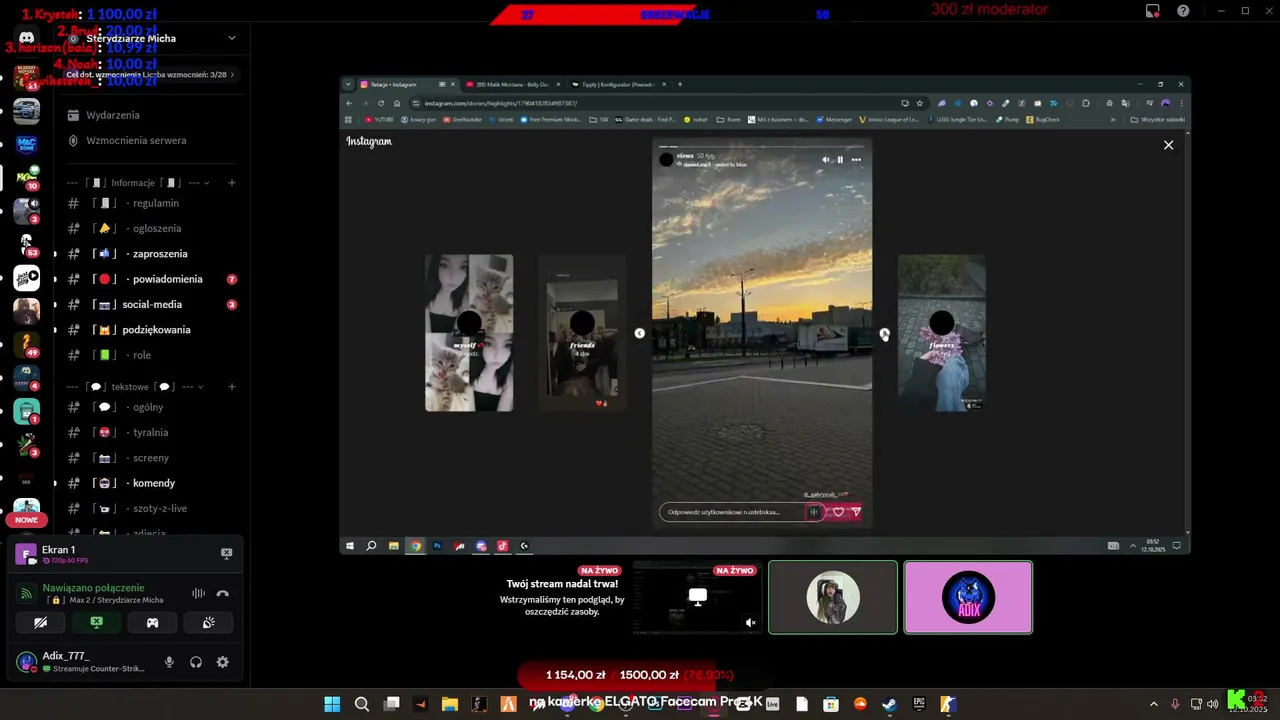The width and height of the screenshot is (1280, 720).
Task: Select the flowers highlight thumbnail
Action: pos(941,332)
